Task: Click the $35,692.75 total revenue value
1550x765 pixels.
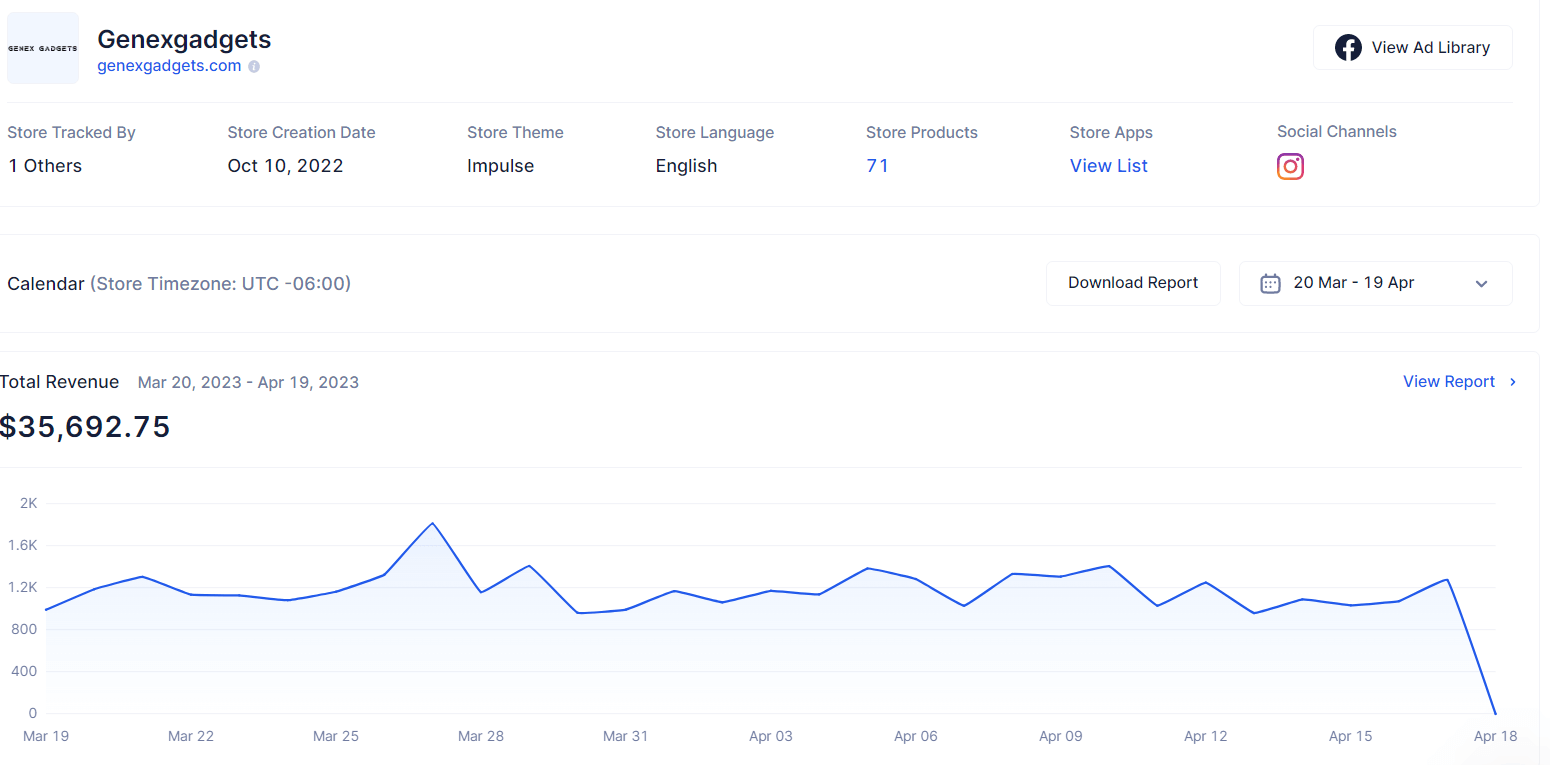Action: (x=85, y=427)
